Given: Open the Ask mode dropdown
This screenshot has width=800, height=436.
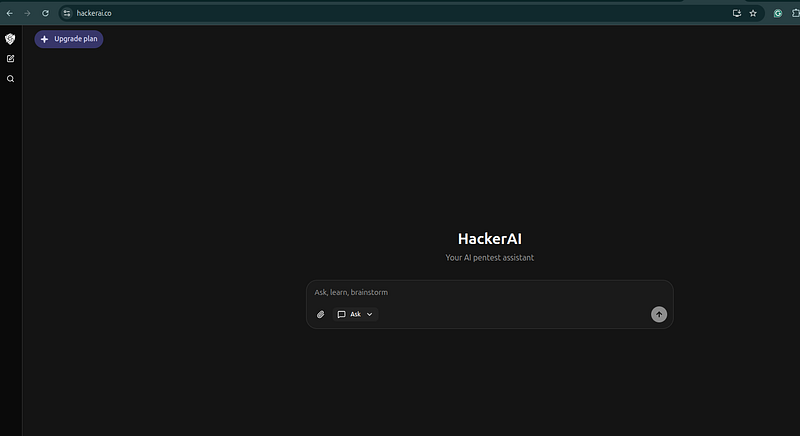Looking at the screenshot, I should tap(355, 314).
